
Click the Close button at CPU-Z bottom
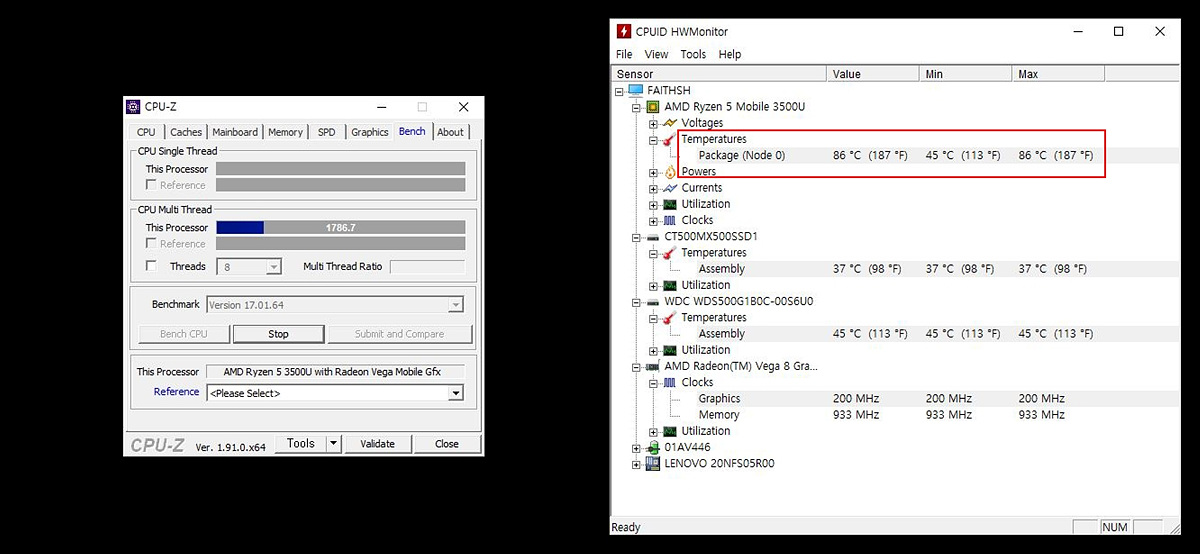(x=447, y=444)
